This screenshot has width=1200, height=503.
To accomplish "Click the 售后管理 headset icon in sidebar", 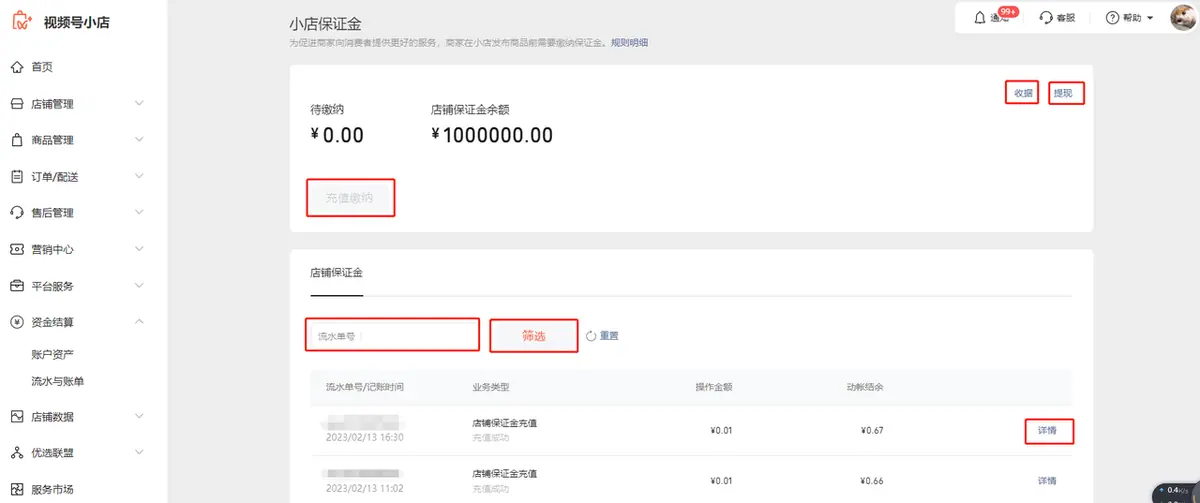I will (x=17, y=213).
